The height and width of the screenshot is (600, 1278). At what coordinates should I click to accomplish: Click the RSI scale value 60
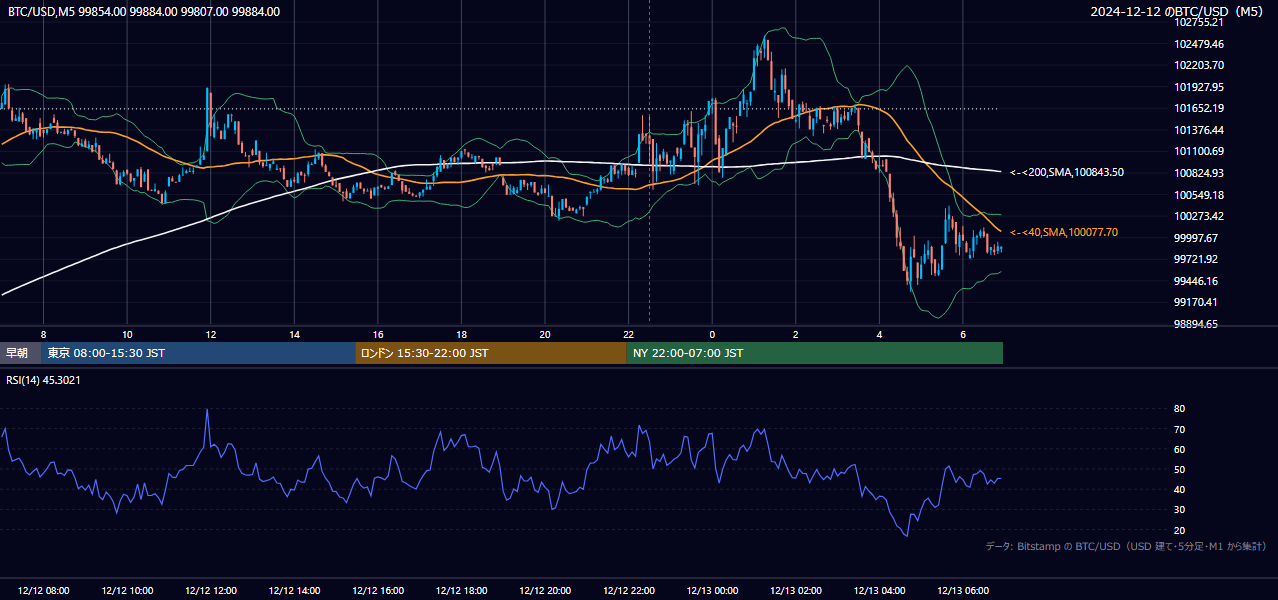[x=1180, y=449]
